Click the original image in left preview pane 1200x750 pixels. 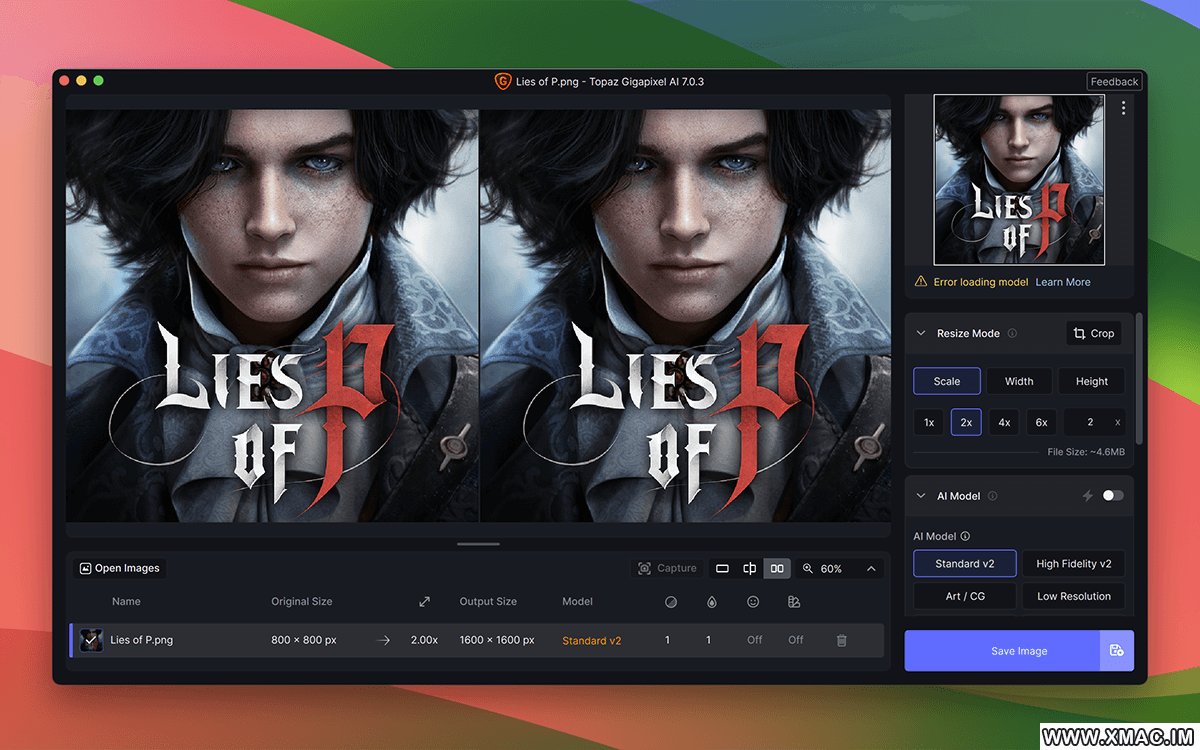272,315
